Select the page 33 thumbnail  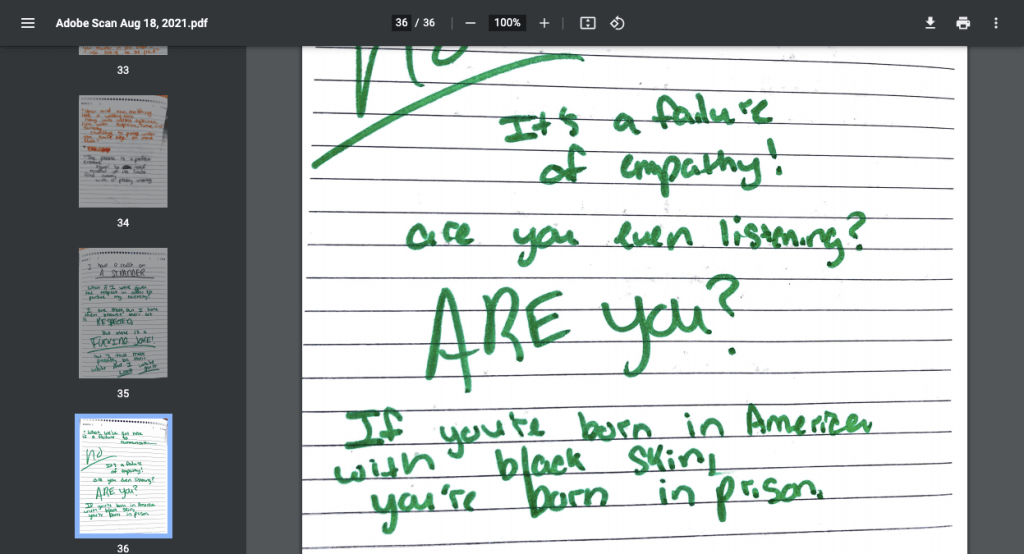click(123, 50)
